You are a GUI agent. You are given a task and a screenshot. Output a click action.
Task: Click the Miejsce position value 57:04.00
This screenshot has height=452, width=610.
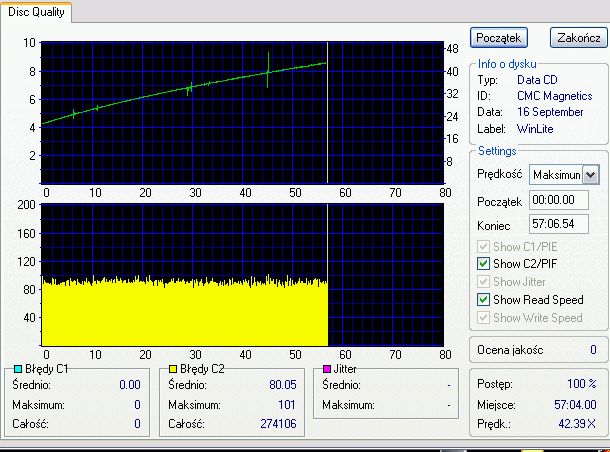point(575,405)
